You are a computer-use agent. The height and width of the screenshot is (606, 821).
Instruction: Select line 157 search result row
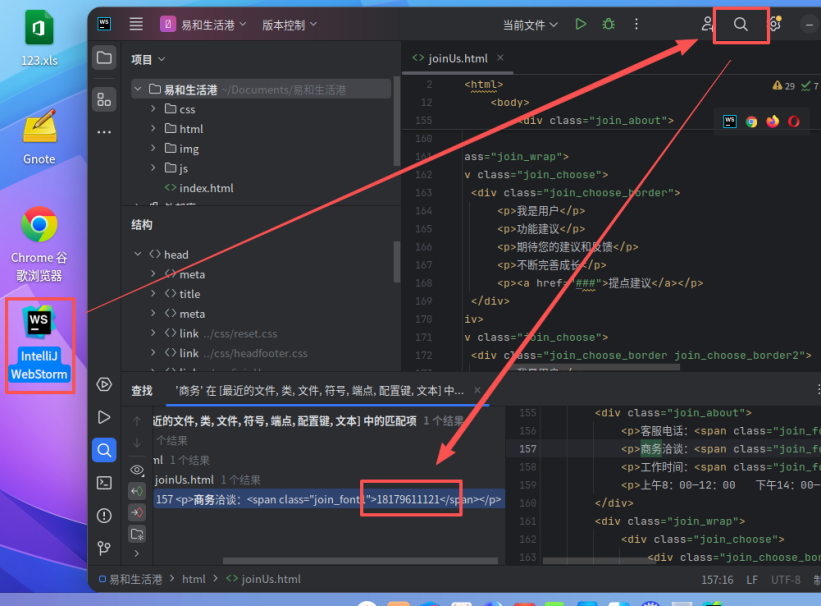click(329, 499)
